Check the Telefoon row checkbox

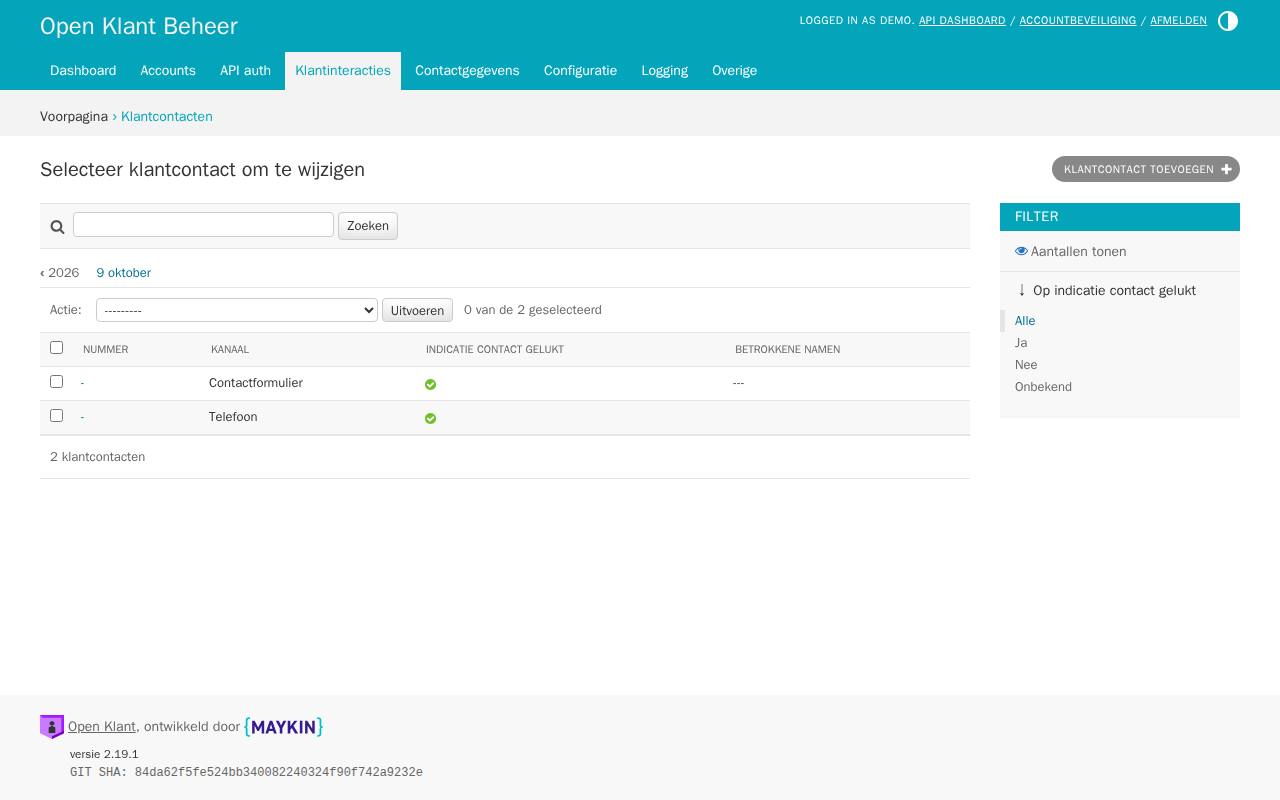click(56, 415)
